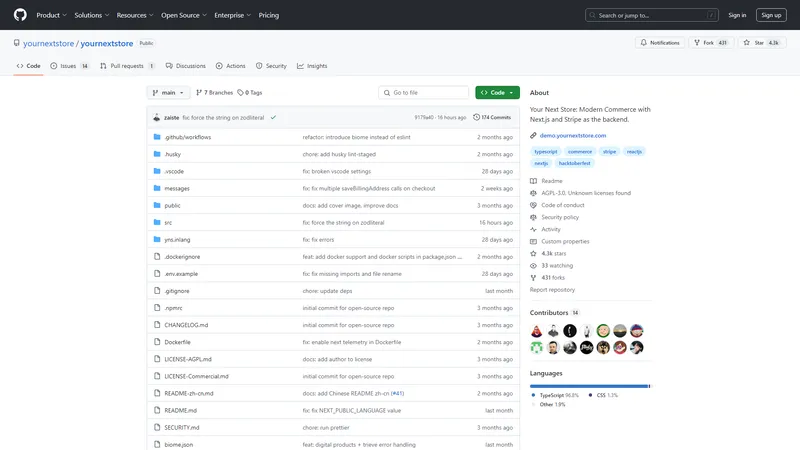This screenshot has height=450, width=800.
Task: Open the Pricing page
Action: click(x=268, y=15)
